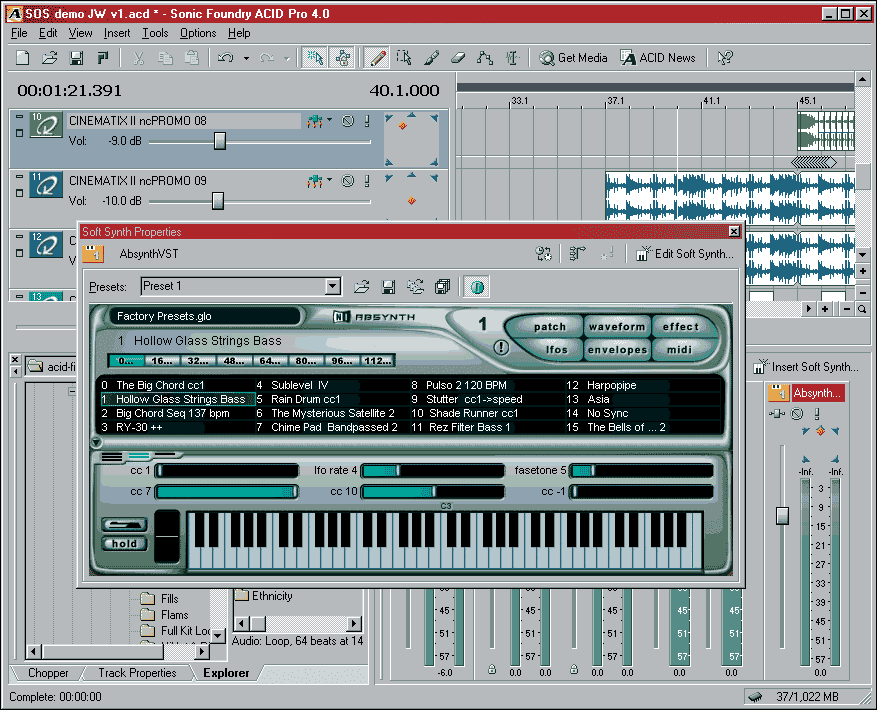Open track FX dropdown arrow on track 11
Image resolution: width=877 pixels, height=710 pixels.
pos(329,180)
